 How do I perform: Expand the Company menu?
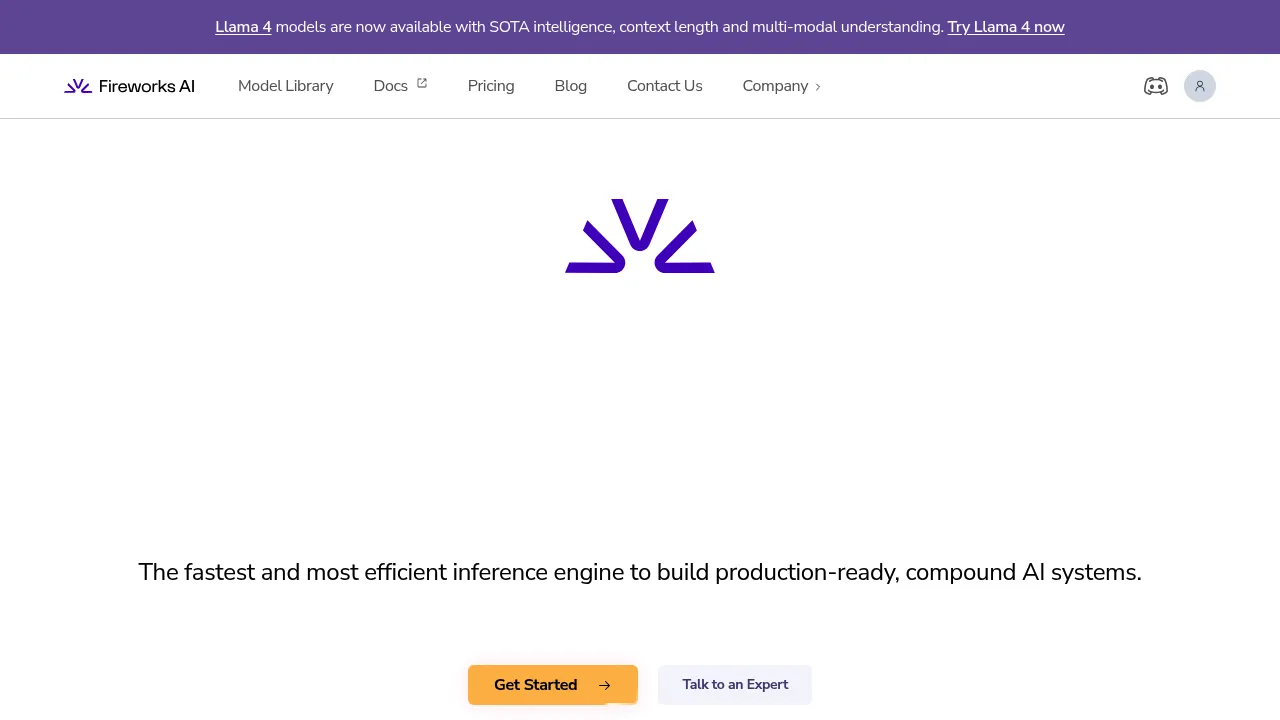point(781,86)
